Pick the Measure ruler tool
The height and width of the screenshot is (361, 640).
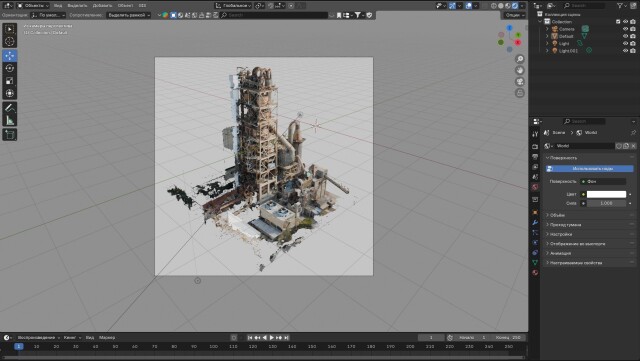click(9, 120)
